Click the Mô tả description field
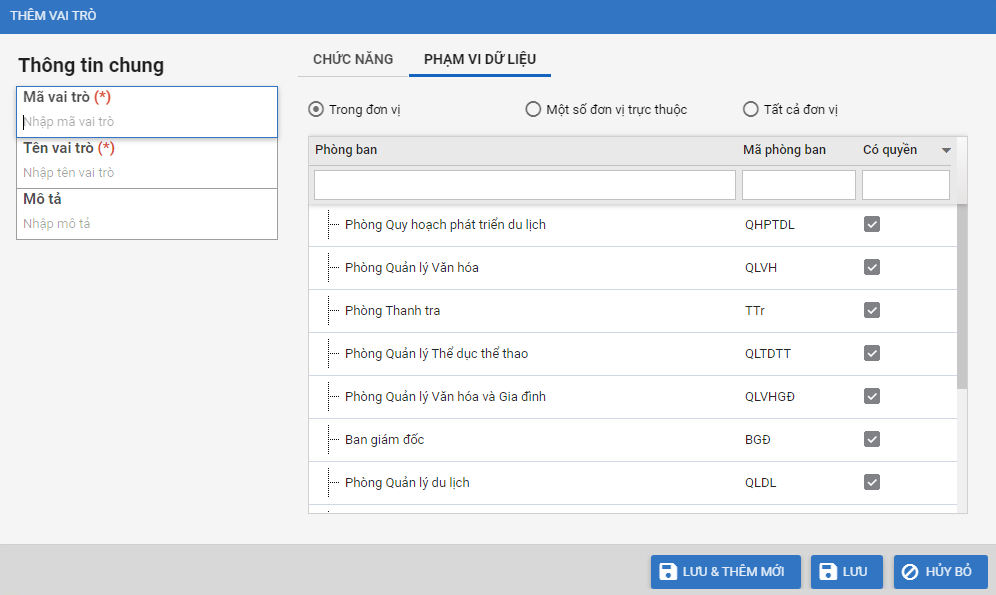Viewport: 996px width, 595px height. point(147,224)
